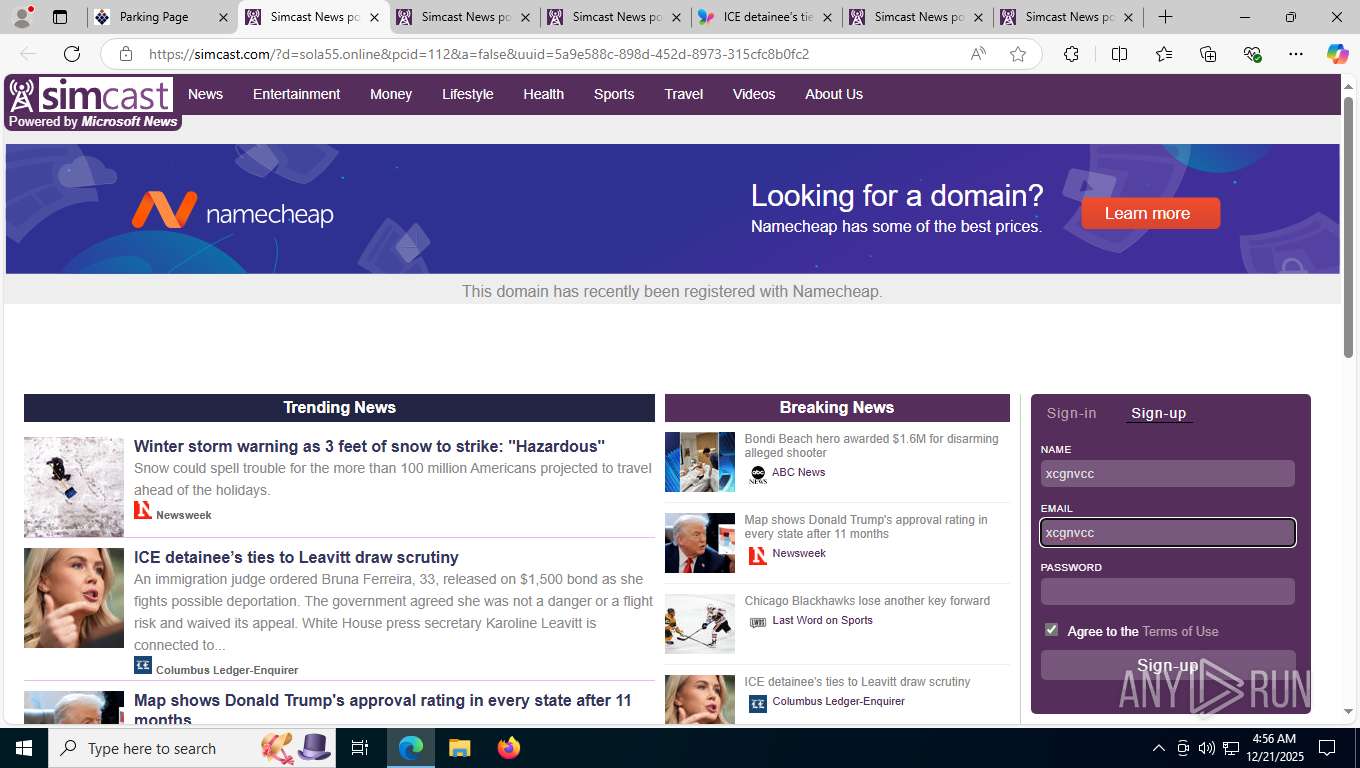Open the Collections icon
This screenshot has height=768, width=1360.
point(1208,54)
